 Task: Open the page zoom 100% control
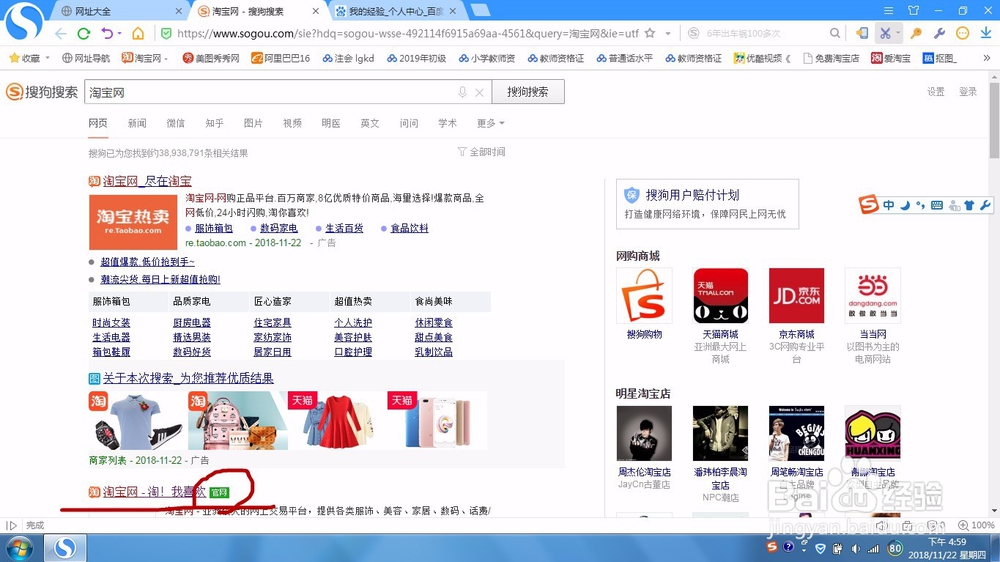(976, 525)
